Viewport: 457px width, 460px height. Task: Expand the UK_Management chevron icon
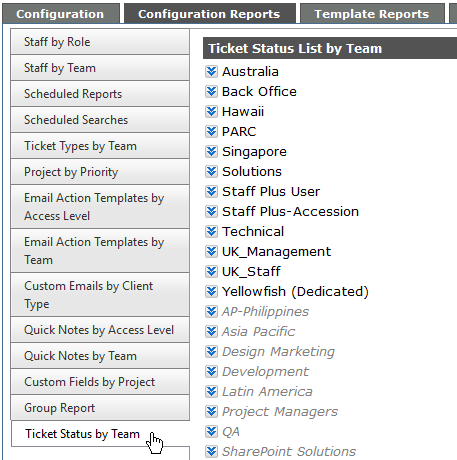click(x=211, y=251)
